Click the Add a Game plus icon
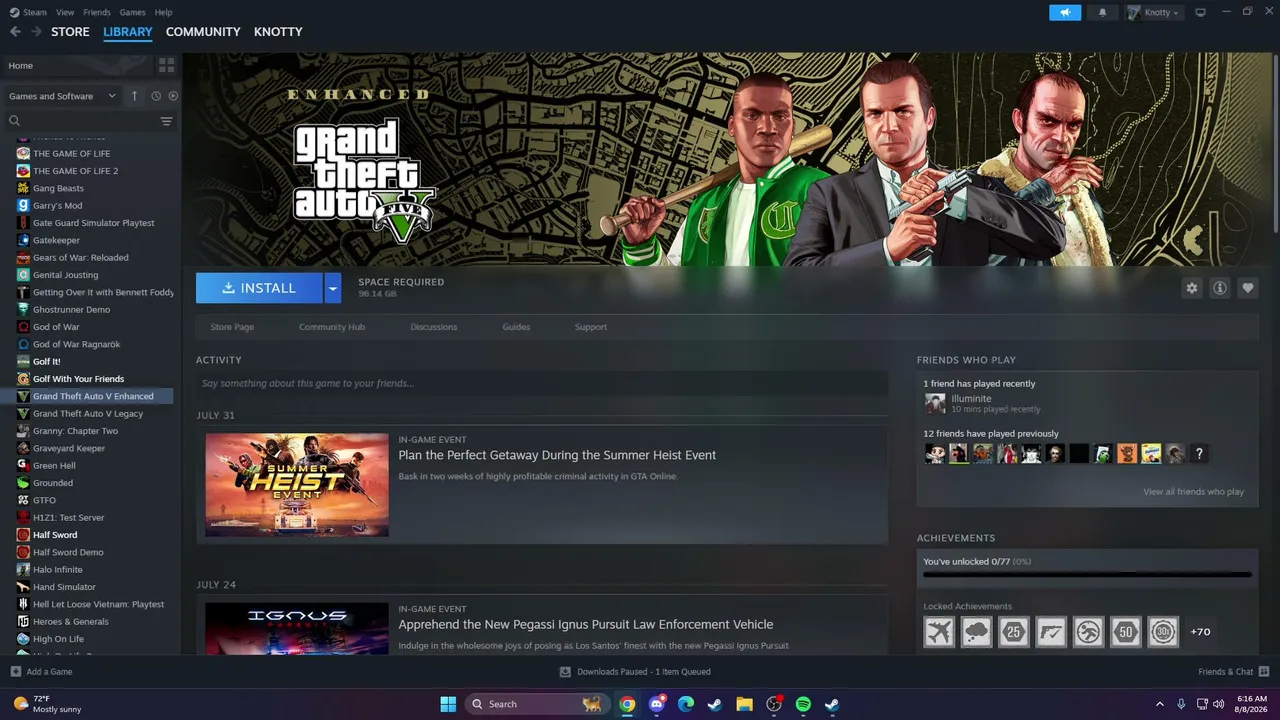The height and width of the screenshot is (720, 1280). click(x=15, y=672)
